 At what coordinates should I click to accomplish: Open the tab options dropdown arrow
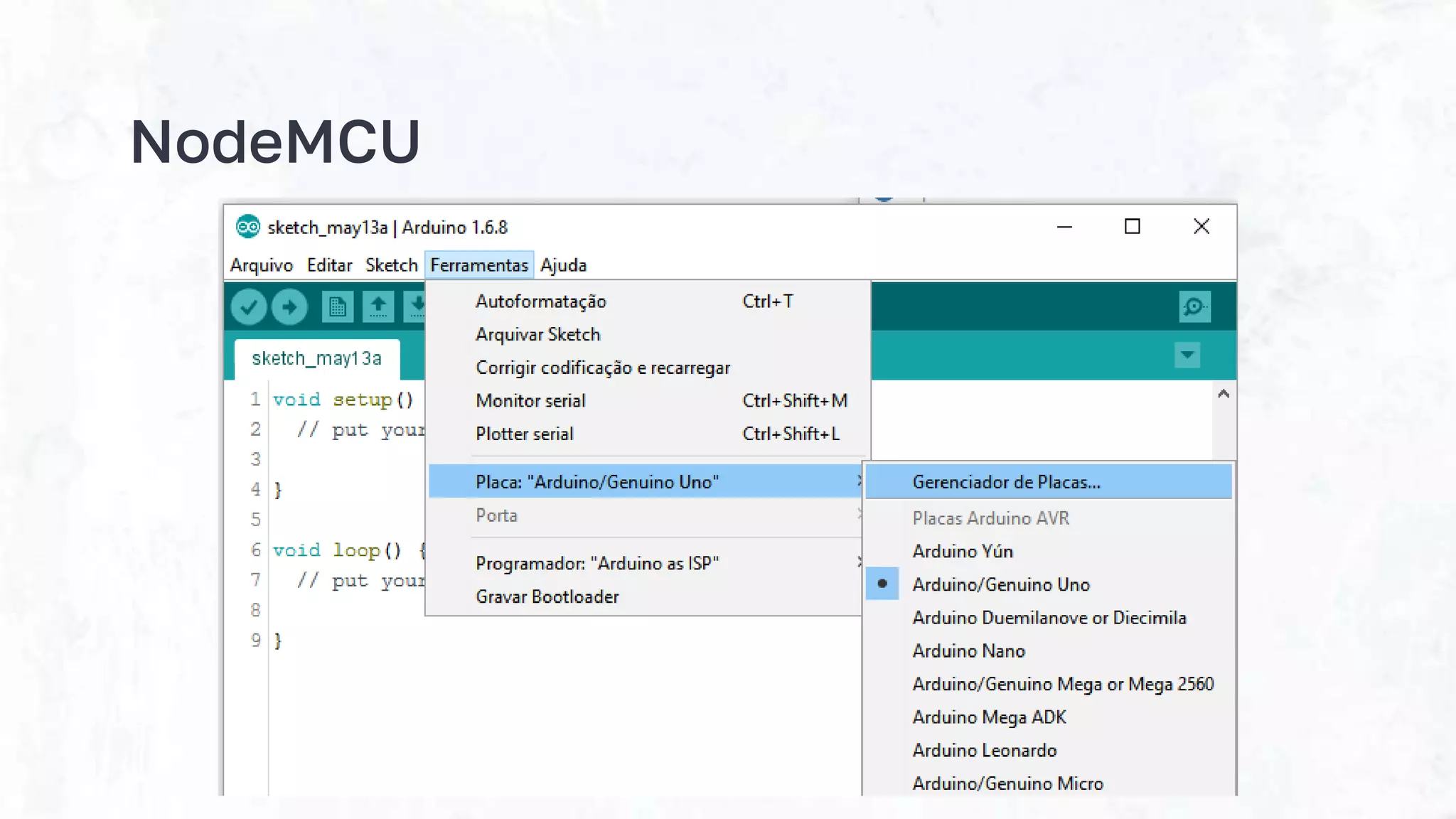[1187, 355]
